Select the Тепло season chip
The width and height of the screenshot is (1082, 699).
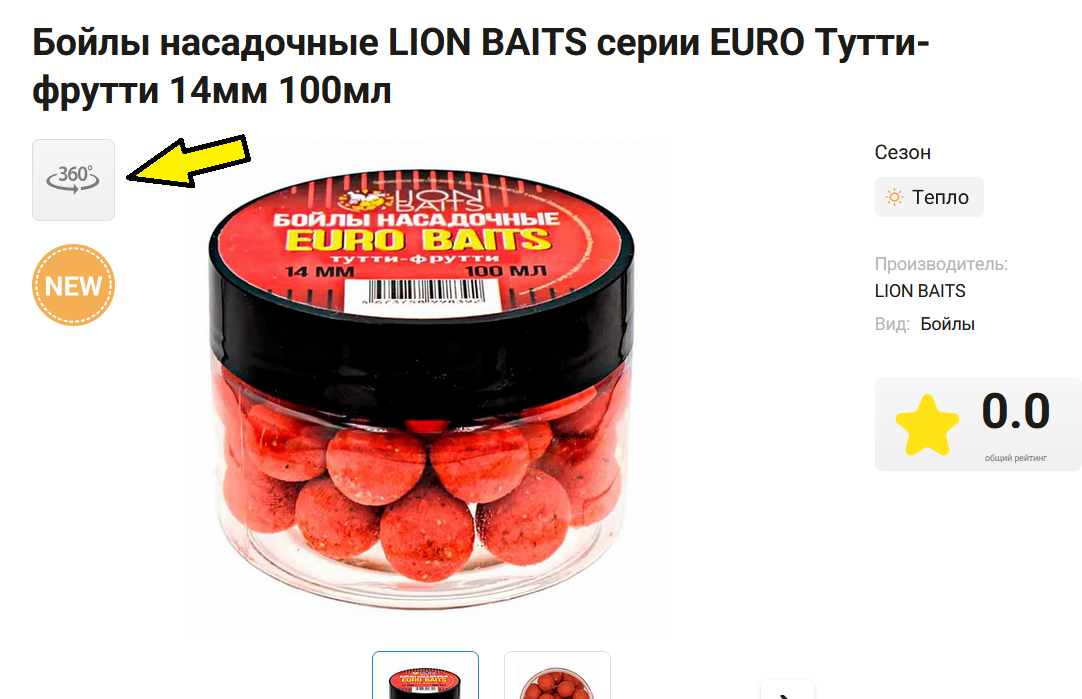pos(929,197)
